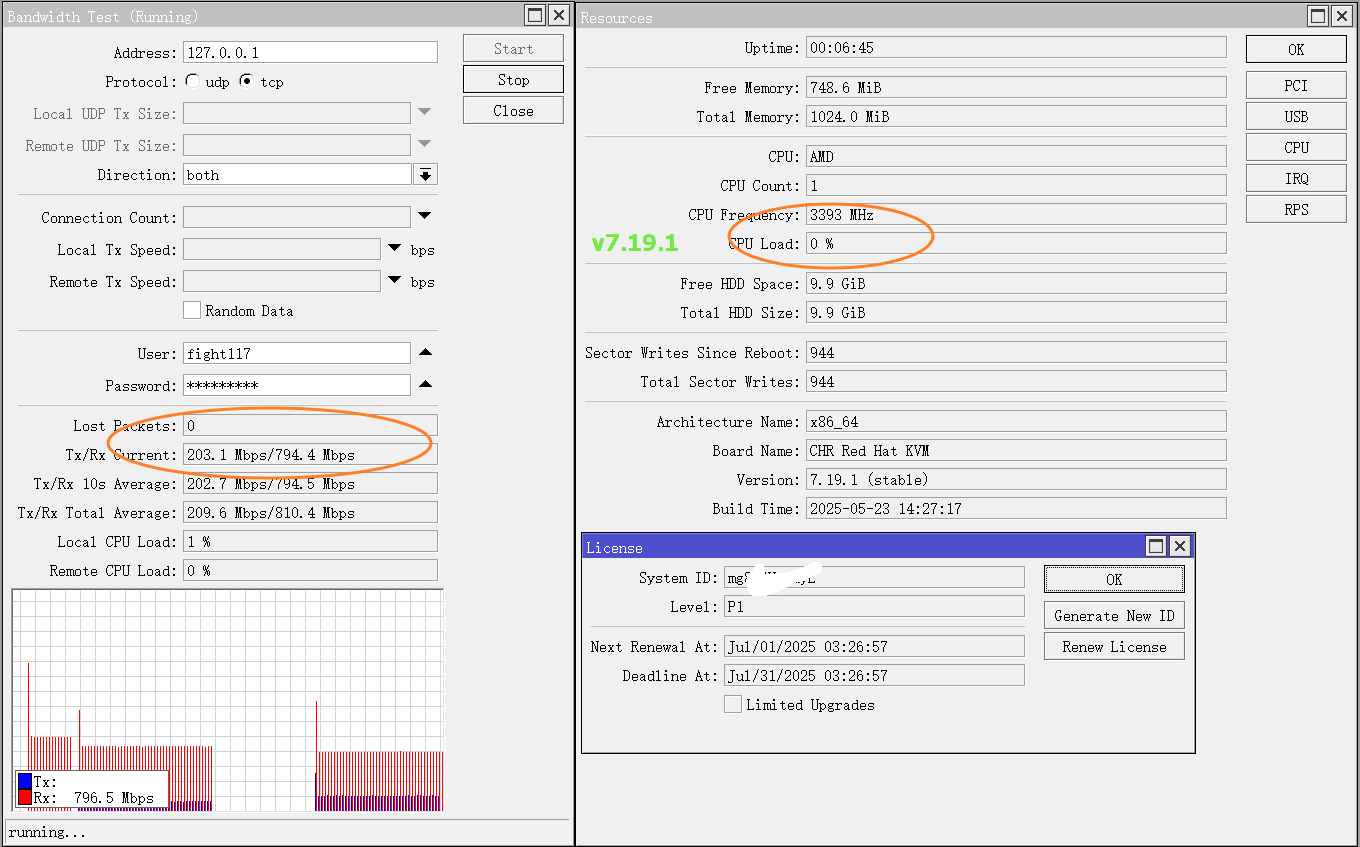Select the udp protocol radio button

192,82
